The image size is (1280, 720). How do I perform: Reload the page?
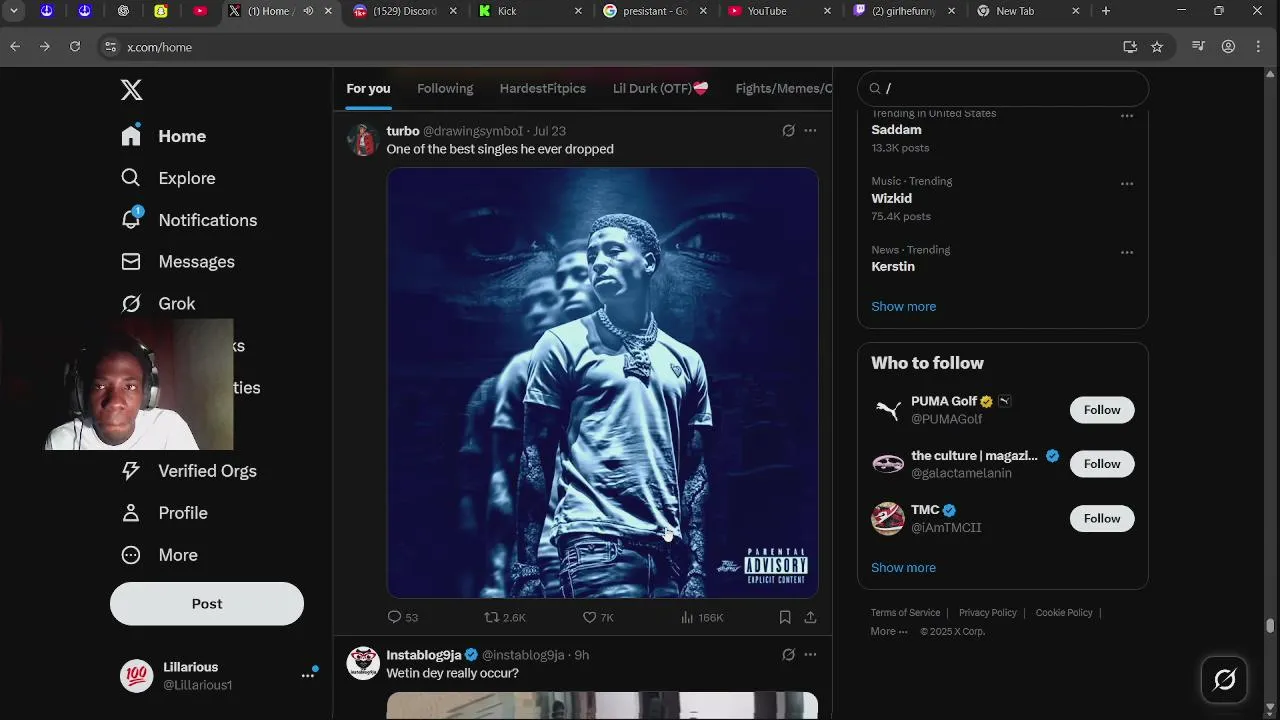point(74,47)
